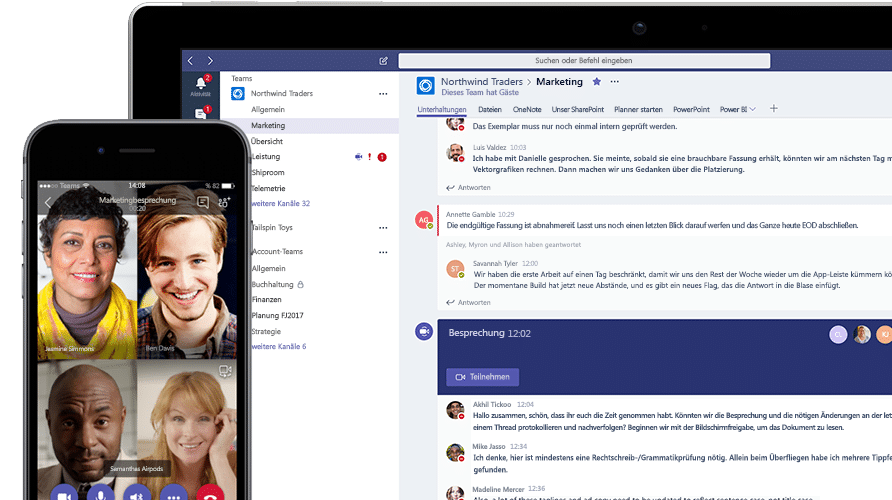Image resolution: width=892 pixels, height=500 pixels.
Task: Expand the tab overflow chevron after Power BI
Action: coord(753,109)
